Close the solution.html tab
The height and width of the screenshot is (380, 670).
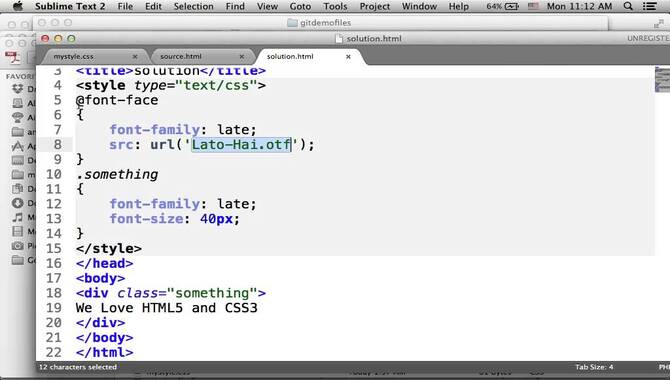pos(348,56)
